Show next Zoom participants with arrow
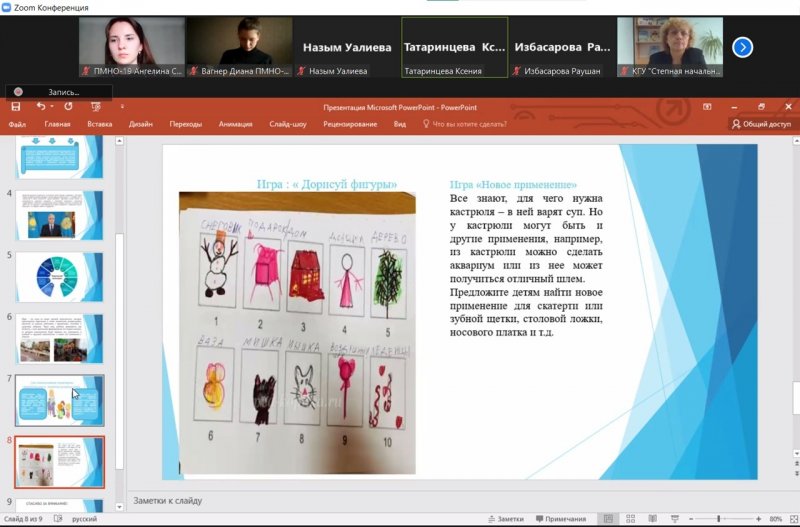The image size is (800, 527). pos(742,47)
